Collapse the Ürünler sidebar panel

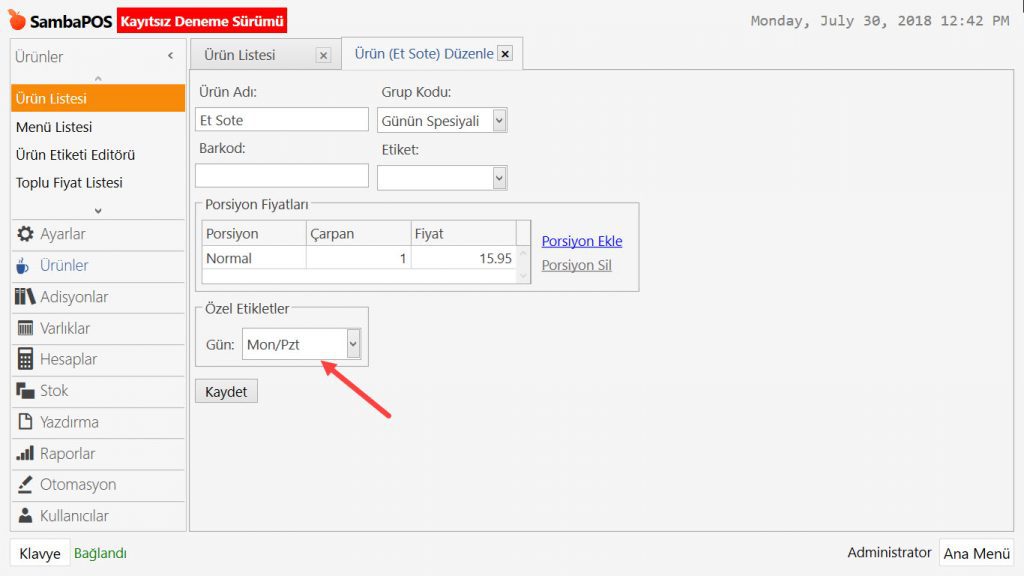point(170,57)
